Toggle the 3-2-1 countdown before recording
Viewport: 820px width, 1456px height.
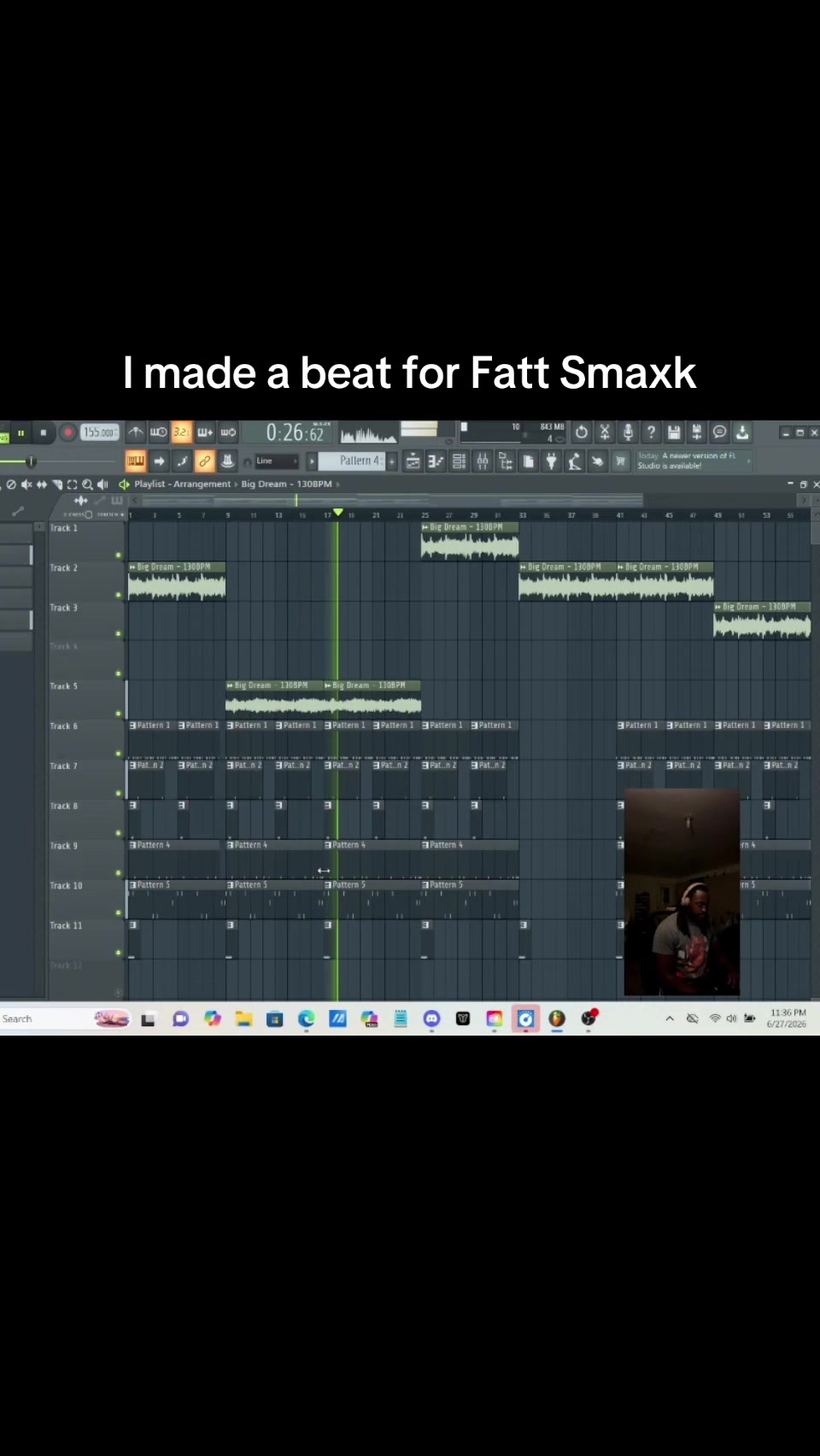(x=181, y=432)
